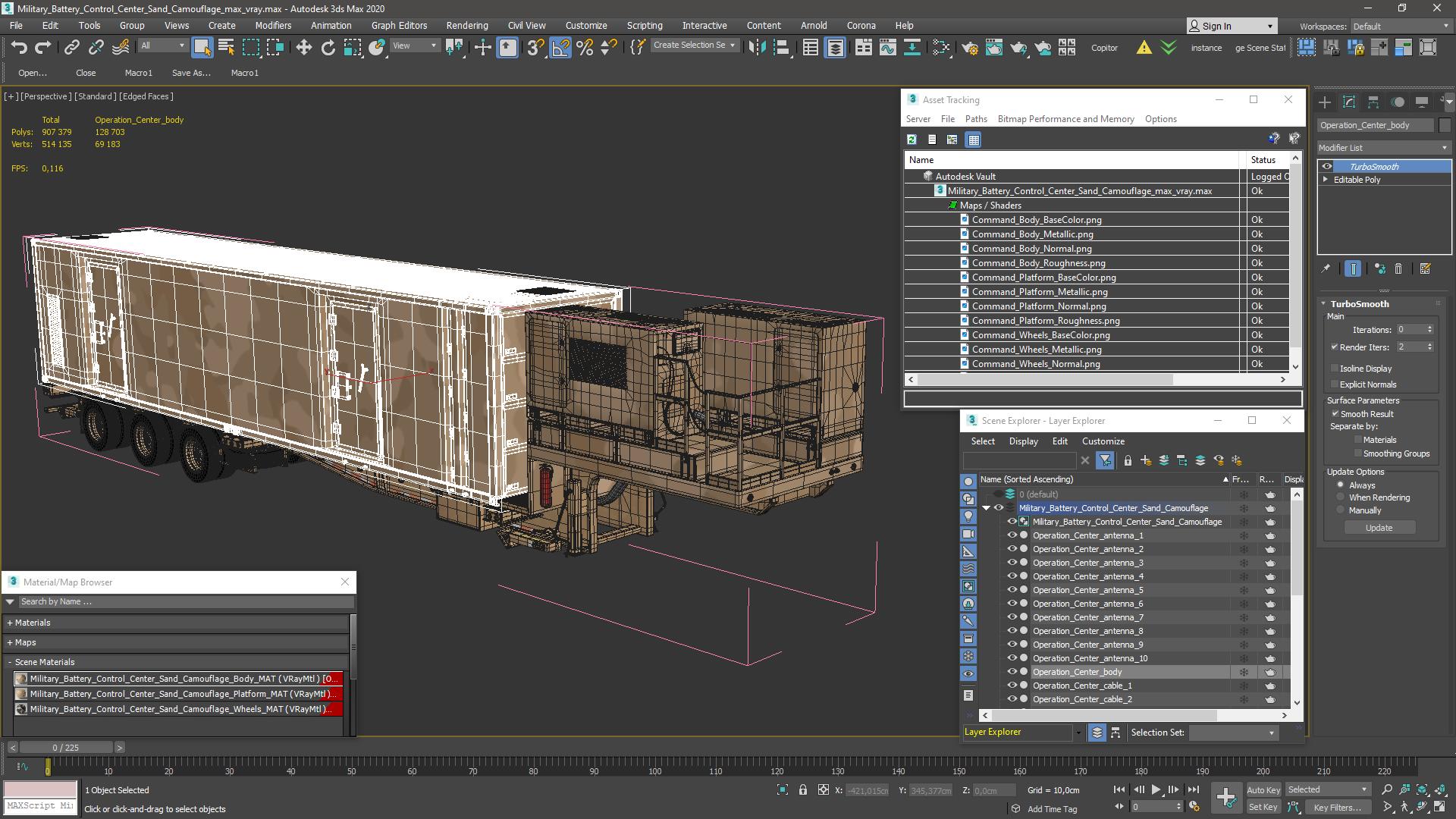Click Remove modifier trash icon
Viewport: 1456px width, 819px height.
[x=1398, y=268]
